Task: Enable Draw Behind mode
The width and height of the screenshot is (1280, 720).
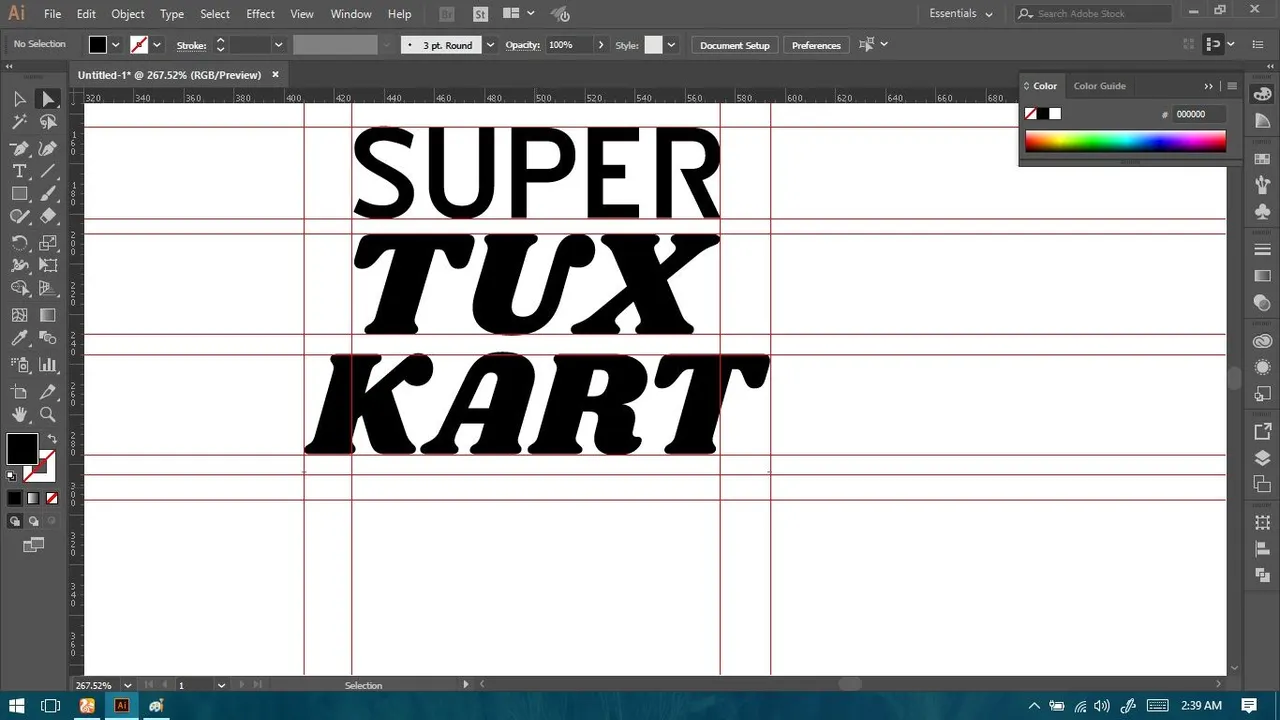Action: tap(34, 521)
